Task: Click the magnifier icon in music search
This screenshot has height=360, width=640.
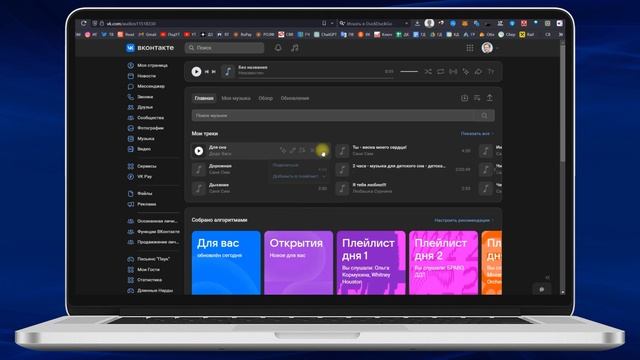Action: point(484,116)
